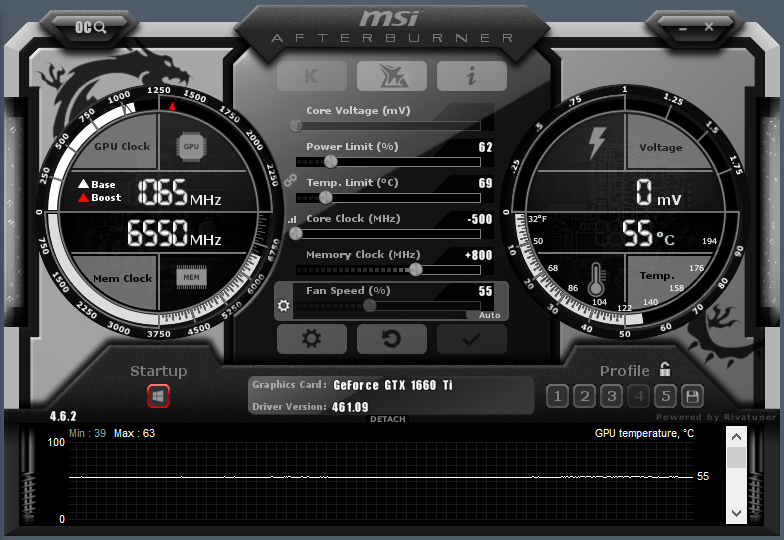Click the thermometer temperature icon
The image size is (784, 540).
[596, 280]
